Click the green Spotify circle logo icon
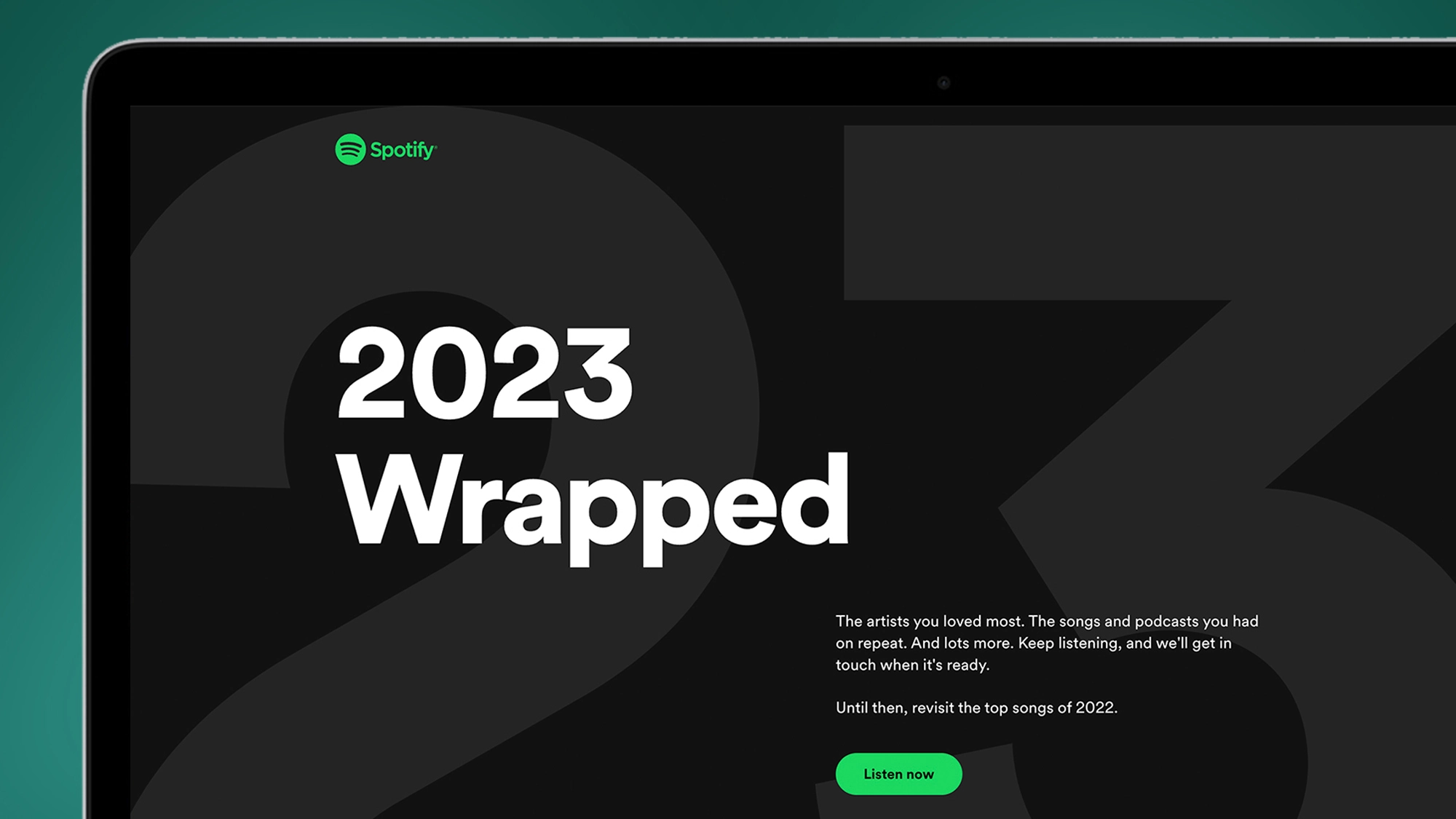The image size is (1456, 819). point(350,149)
